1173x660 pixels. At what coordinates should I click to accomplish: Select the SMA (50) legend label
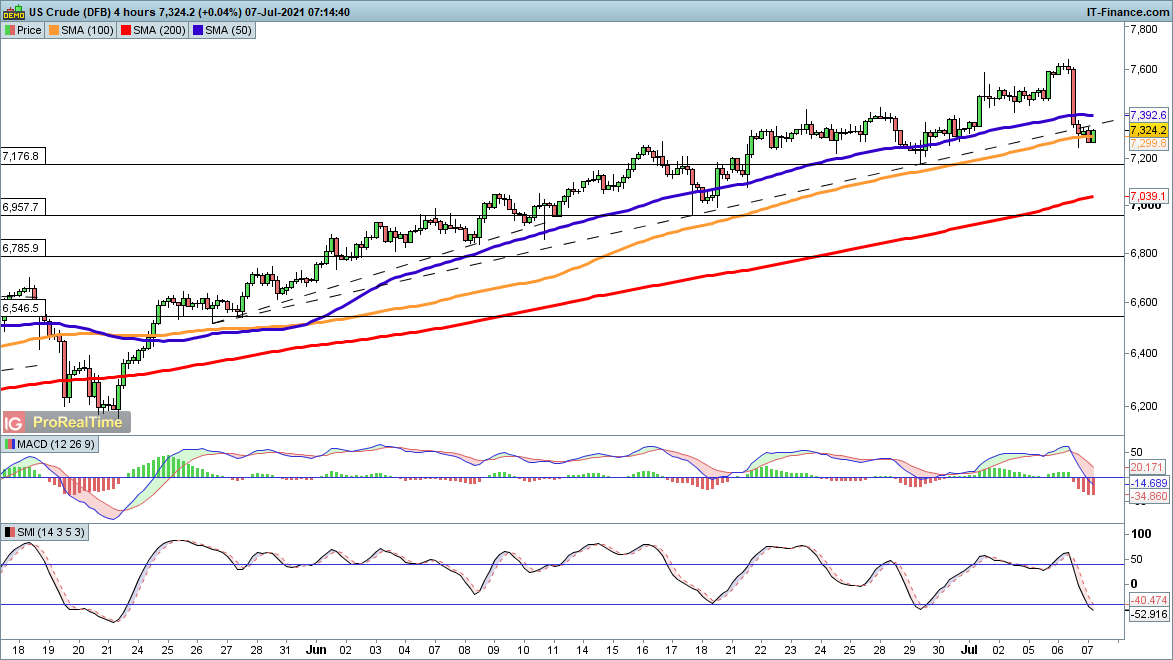click(227, 31)
